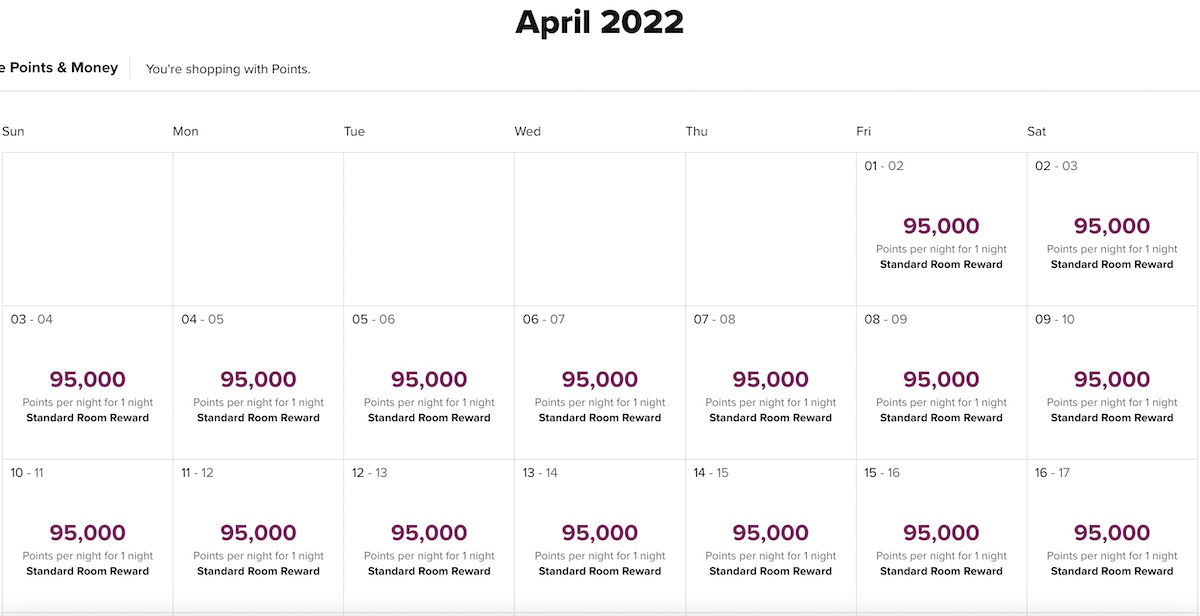Switch to the Points & Money option
The width and height of the screenshot is (1200, 616).
pyautogui.click(x=59, y=68)
